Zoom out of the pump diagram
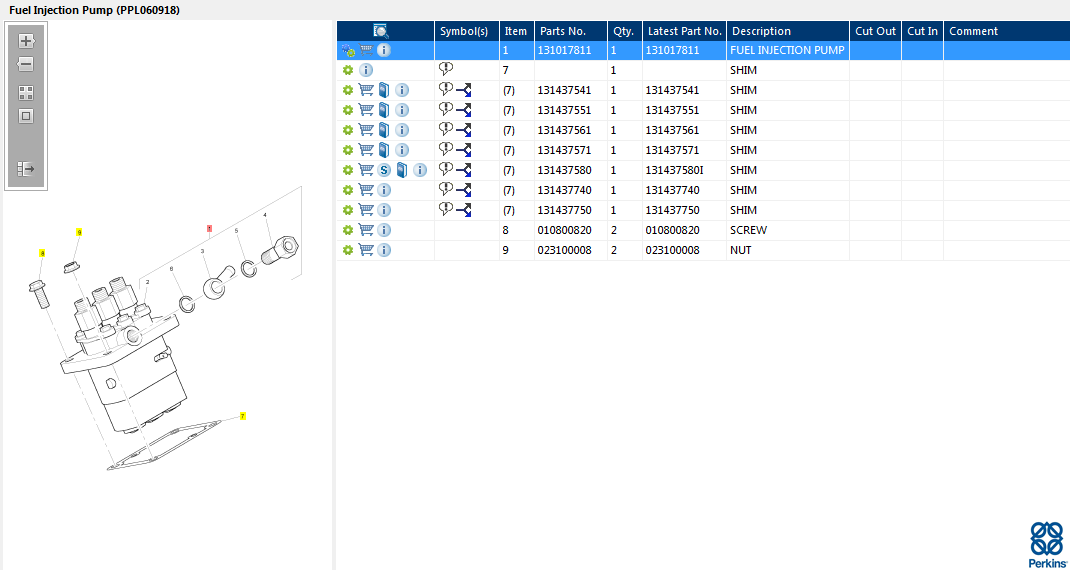The width and height of the screenshot is (1070, 570). 26,65
